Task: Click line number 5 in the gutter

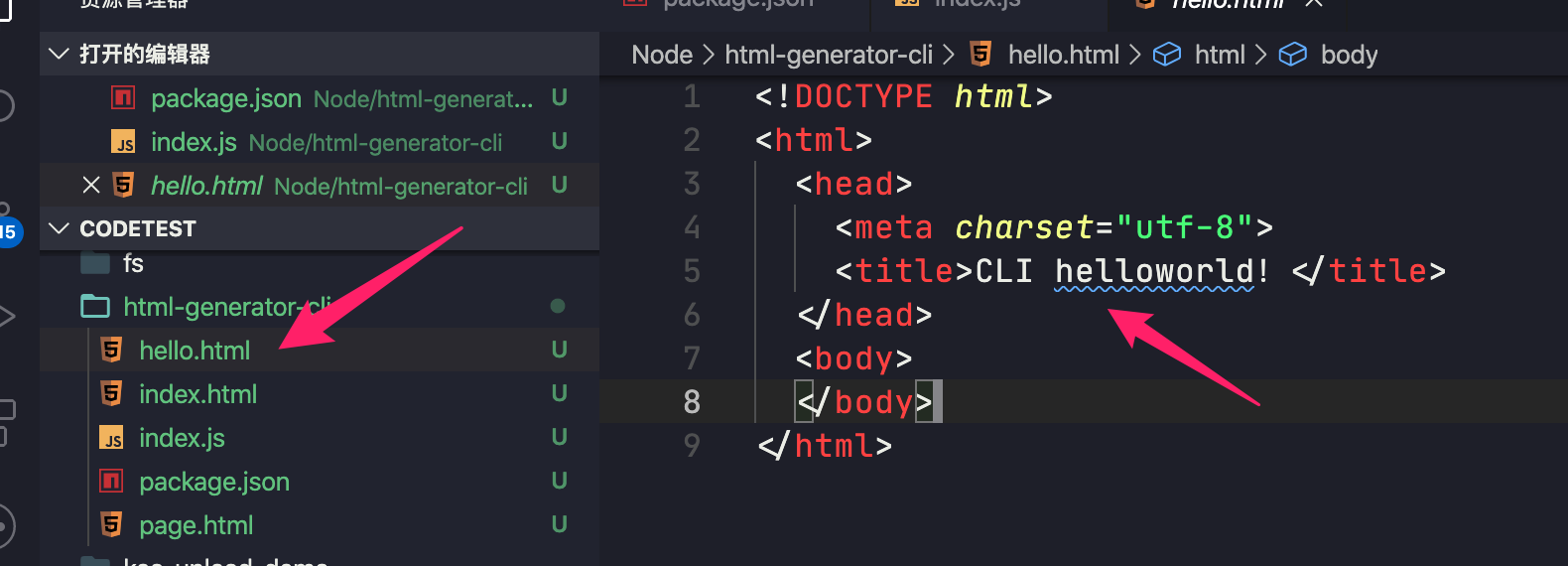Action: (692, 271)
